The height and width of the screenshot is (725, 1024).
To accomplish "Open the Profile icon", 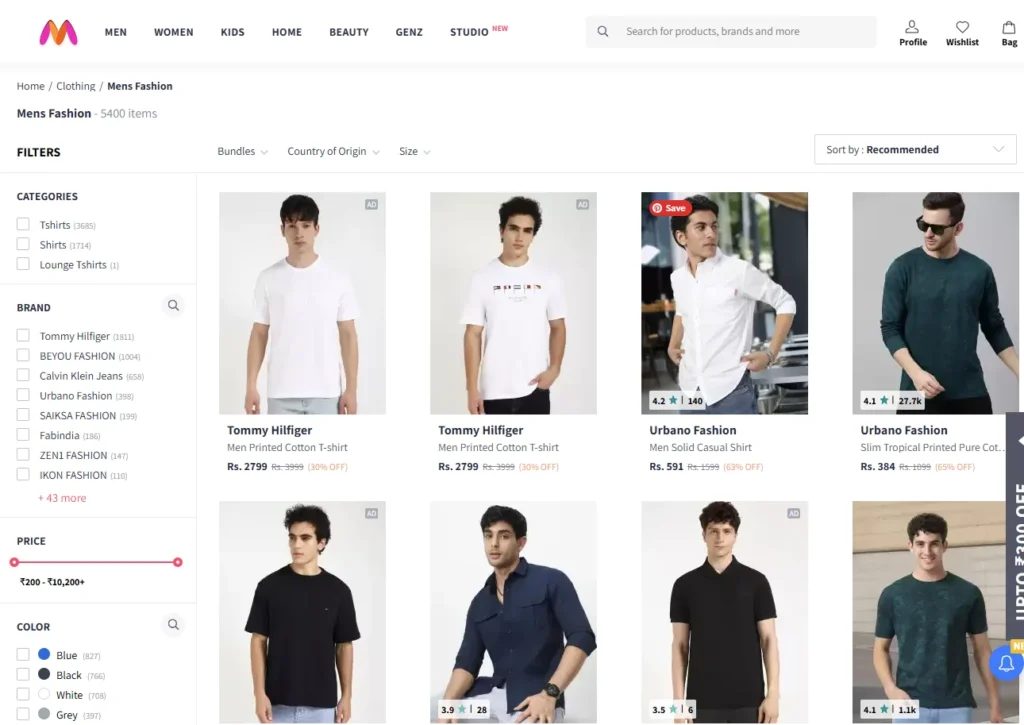I will [912, 33].
